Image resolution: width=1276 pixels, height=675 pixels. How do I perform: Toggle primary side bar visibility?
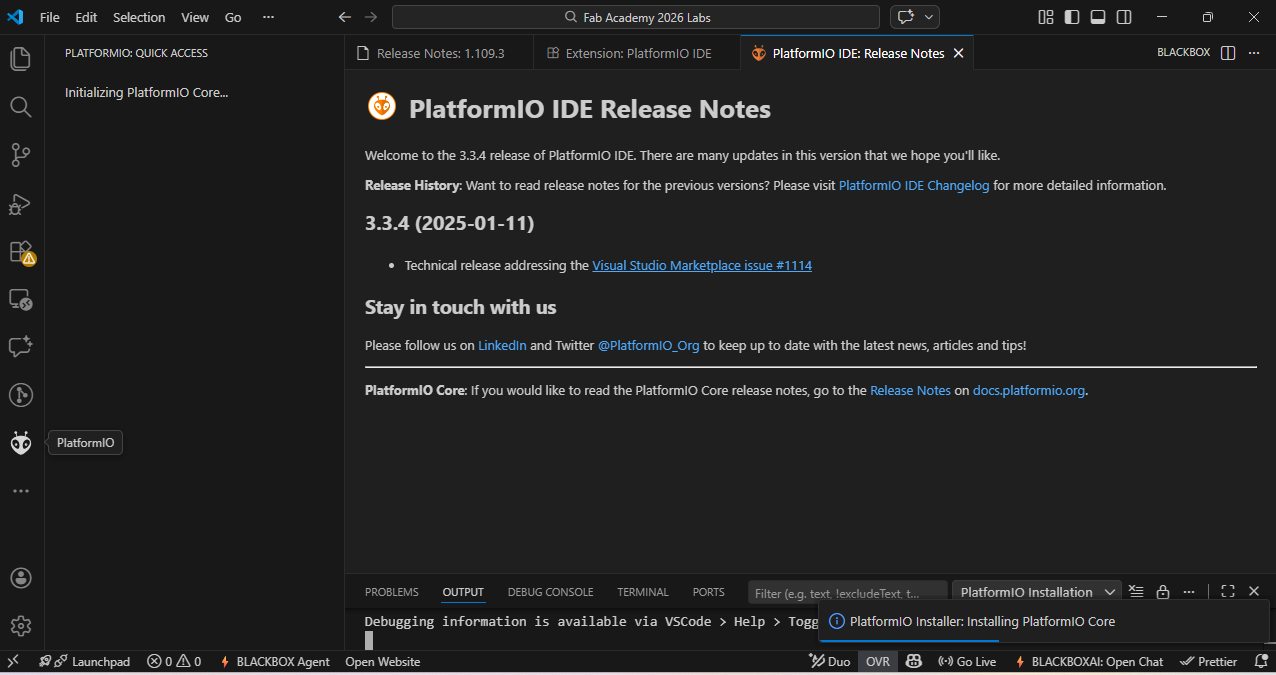1072,17
